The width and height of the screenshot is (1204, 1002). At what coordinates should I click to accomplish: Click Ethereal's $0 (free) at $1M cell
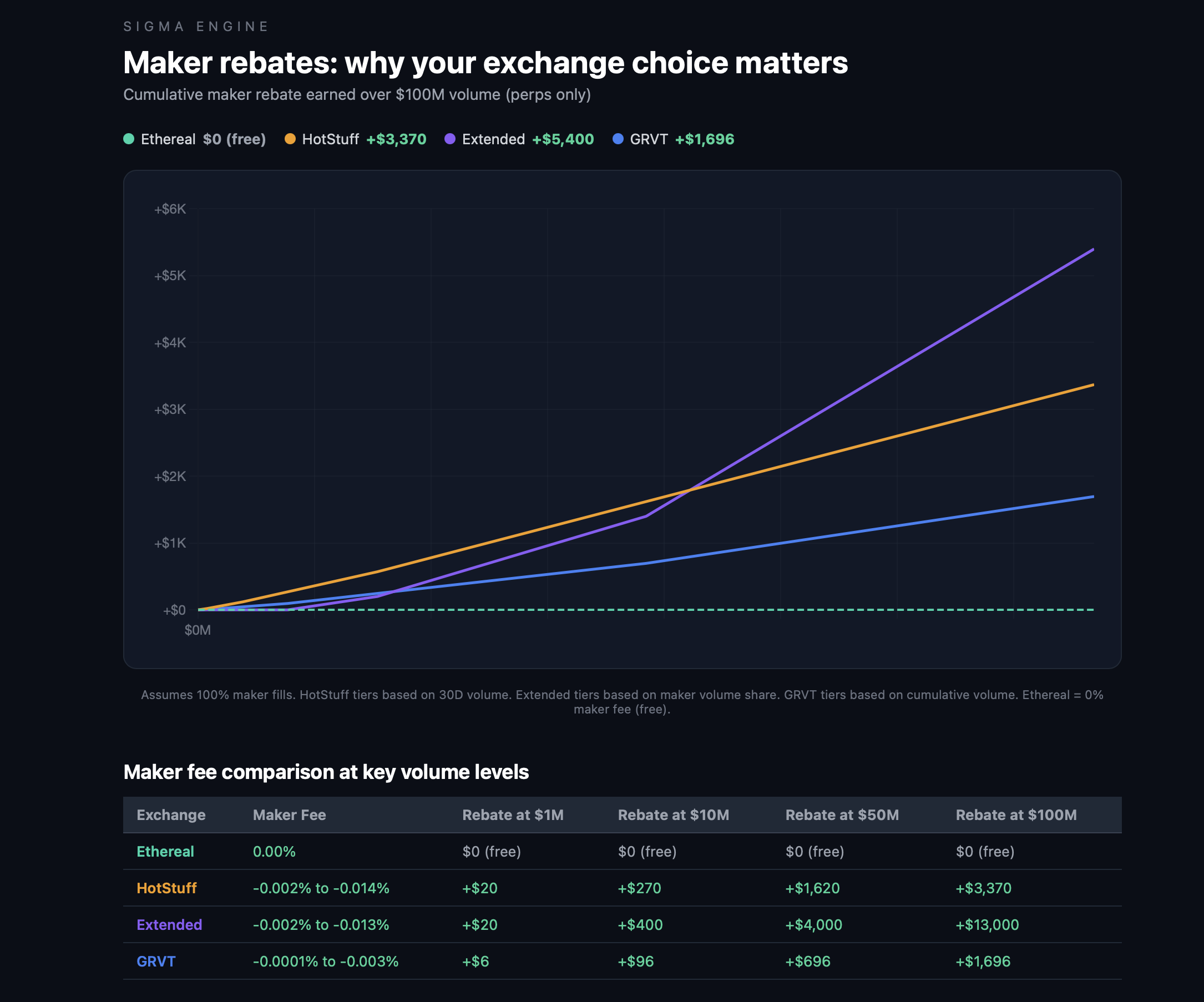pyautogui.click(x=492, y=851)
